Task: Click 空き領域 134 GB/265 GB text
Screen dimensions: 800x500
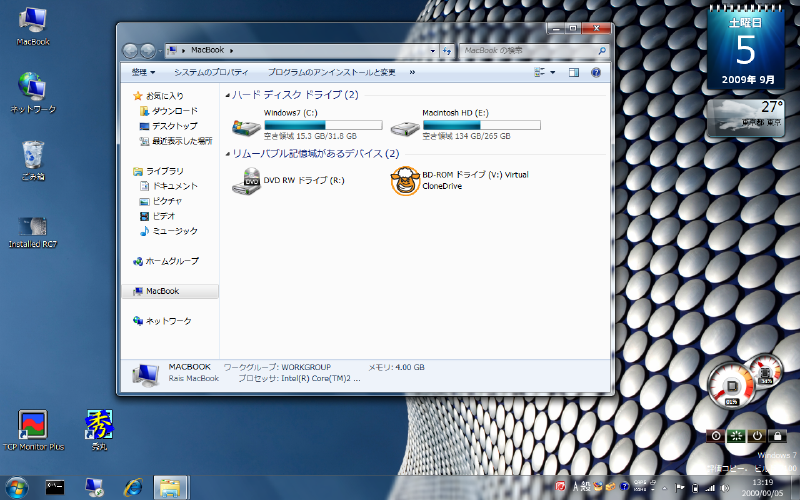Action: [467, 136]
